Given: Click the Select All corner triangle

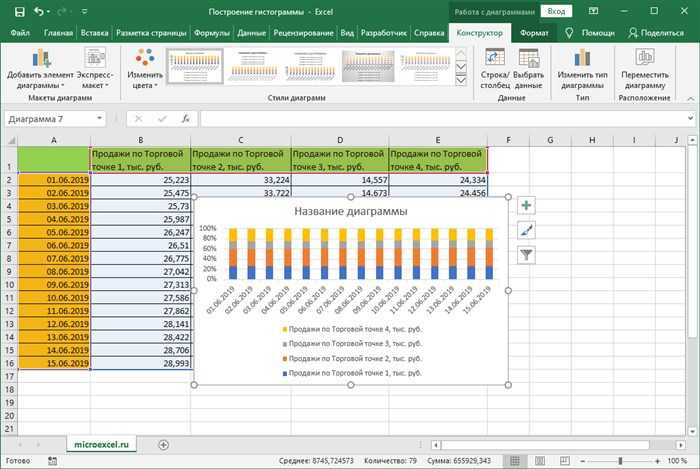Looking at the screenshot, I should pos(11,140).
